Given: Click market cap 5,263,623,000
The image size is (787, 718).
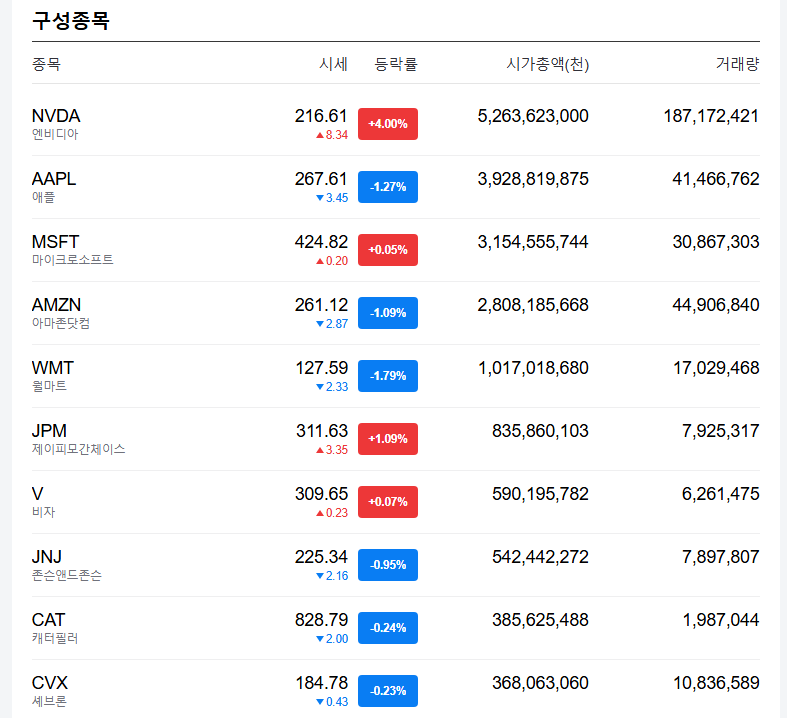Looking at the screenshot, I should (533, 116).
